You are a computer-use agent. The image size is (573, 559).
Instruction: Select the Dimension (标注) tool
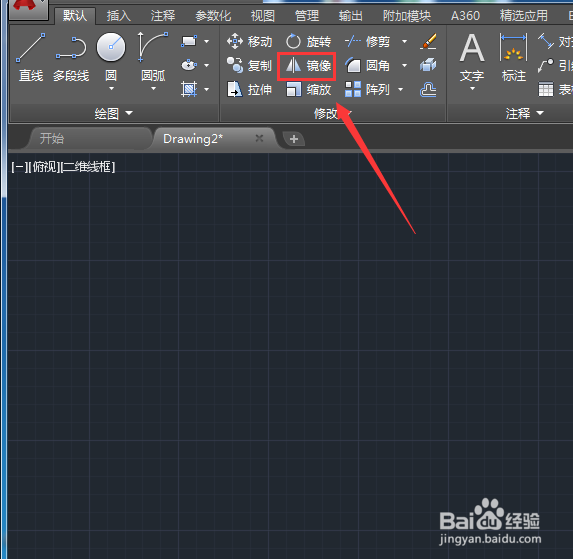click(513, 57)
